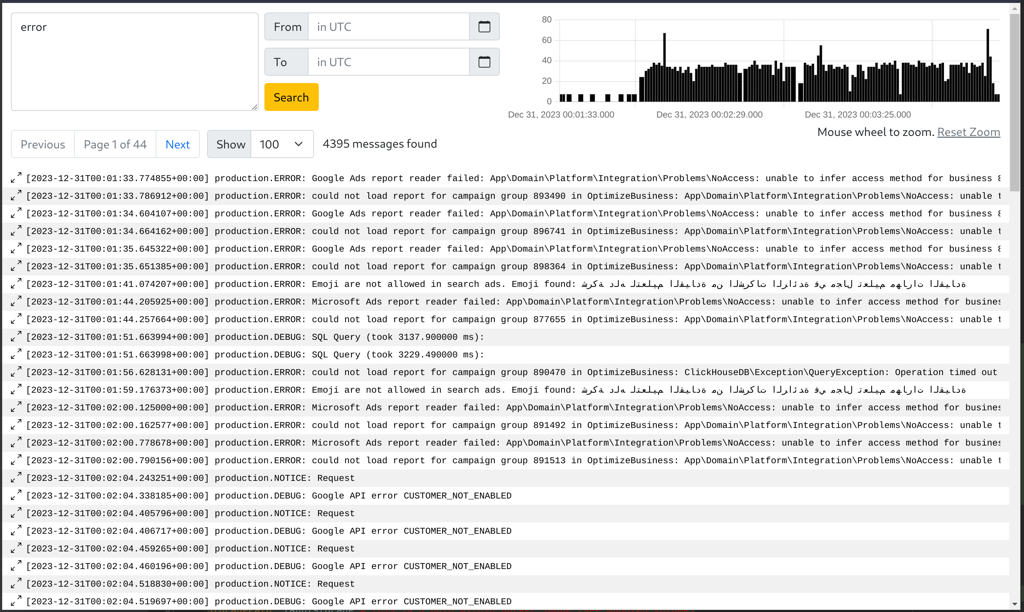Expand the ClickHouseDB QueryException log row
The image size is (1024, 612).
(x=16, y=372)
